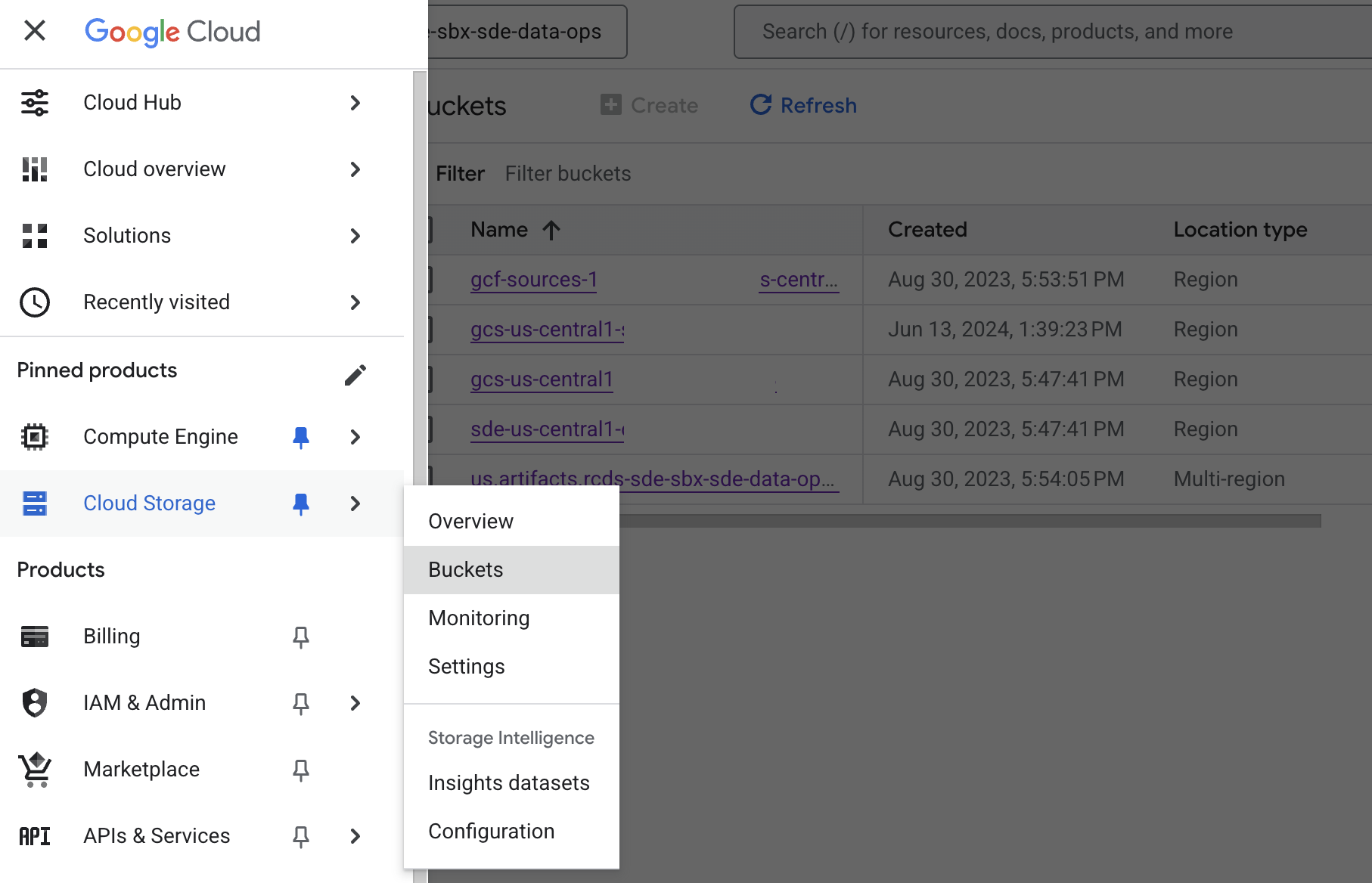Open the gcf-sources-1 bucket link

(x=534, y=280)
